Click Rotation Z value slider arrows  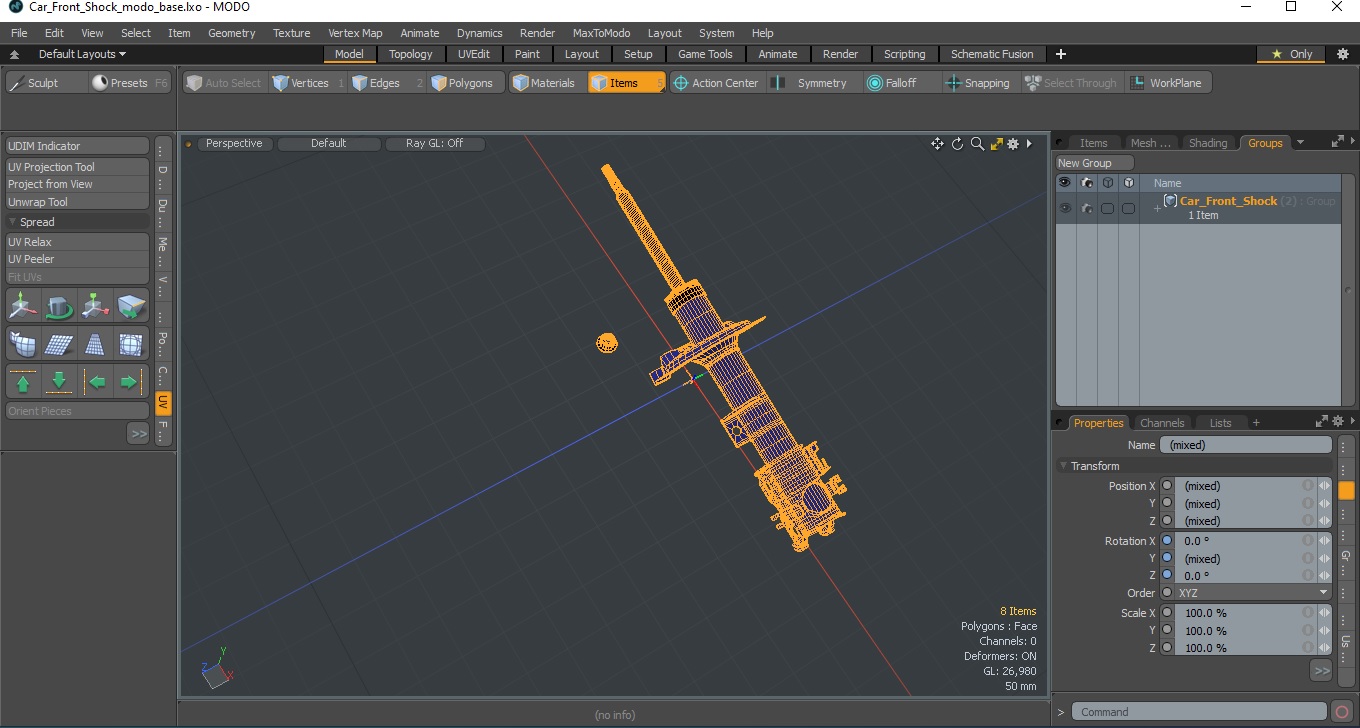point(1325,576)
